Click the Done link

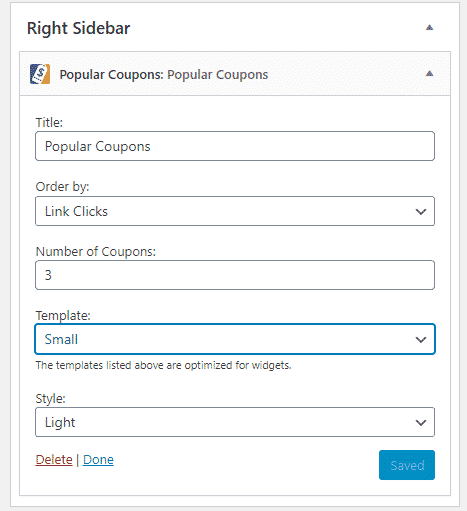pyautogui.click(x=98, y=460)
